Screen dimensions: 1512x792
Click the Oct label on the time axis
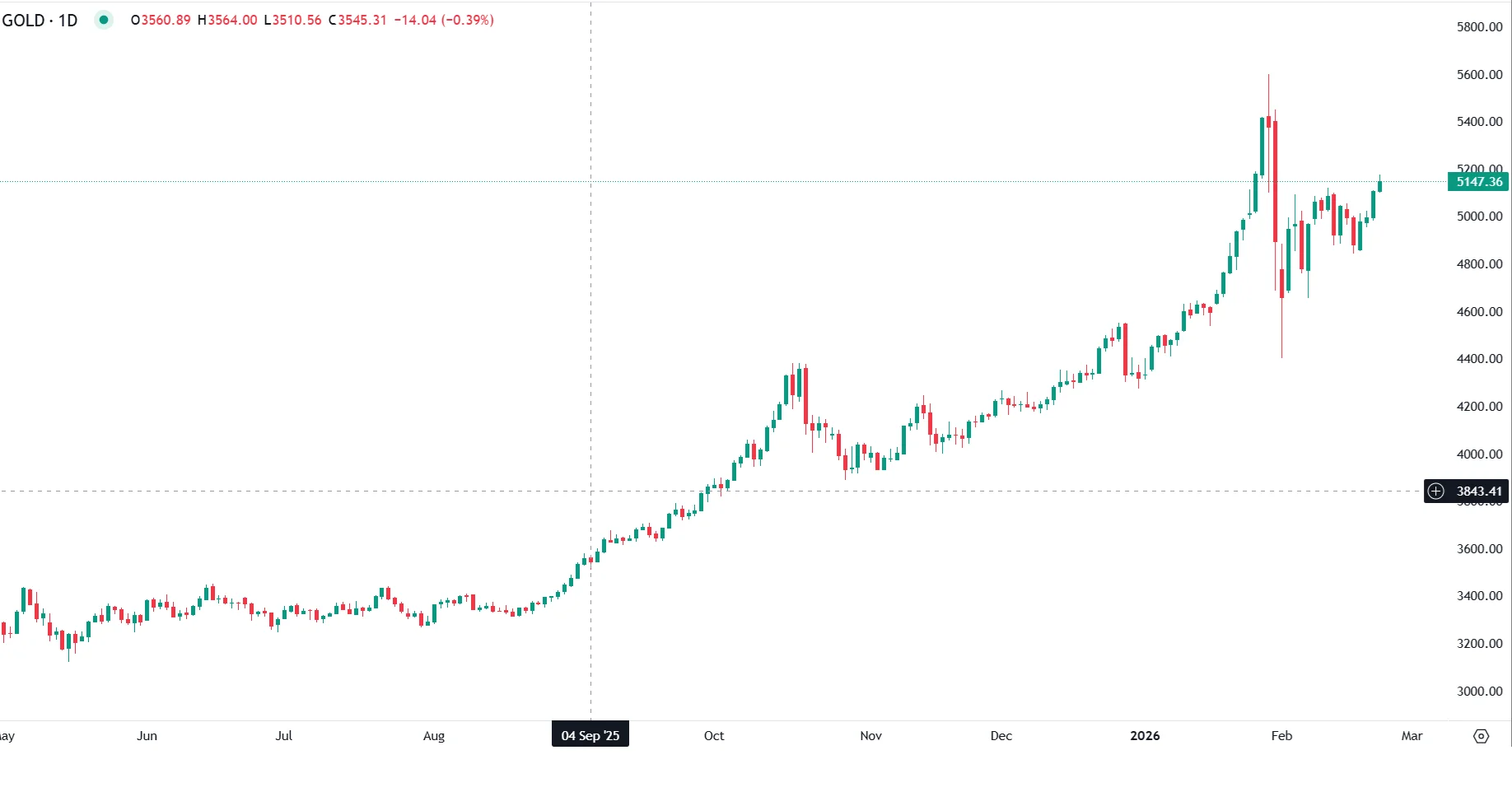(x=713, y=735)
